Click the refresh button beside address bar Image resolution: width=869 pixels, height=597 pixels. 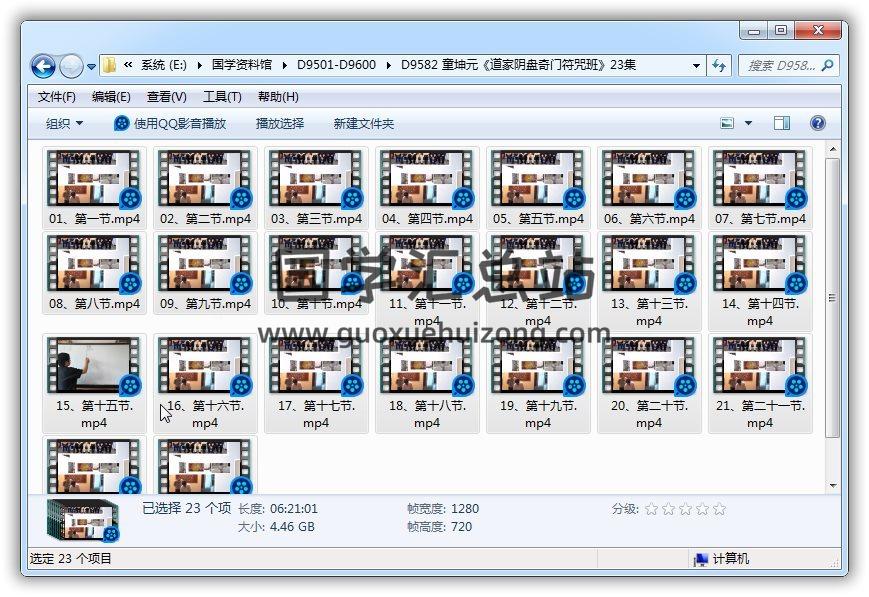click(x=719, y=66)
